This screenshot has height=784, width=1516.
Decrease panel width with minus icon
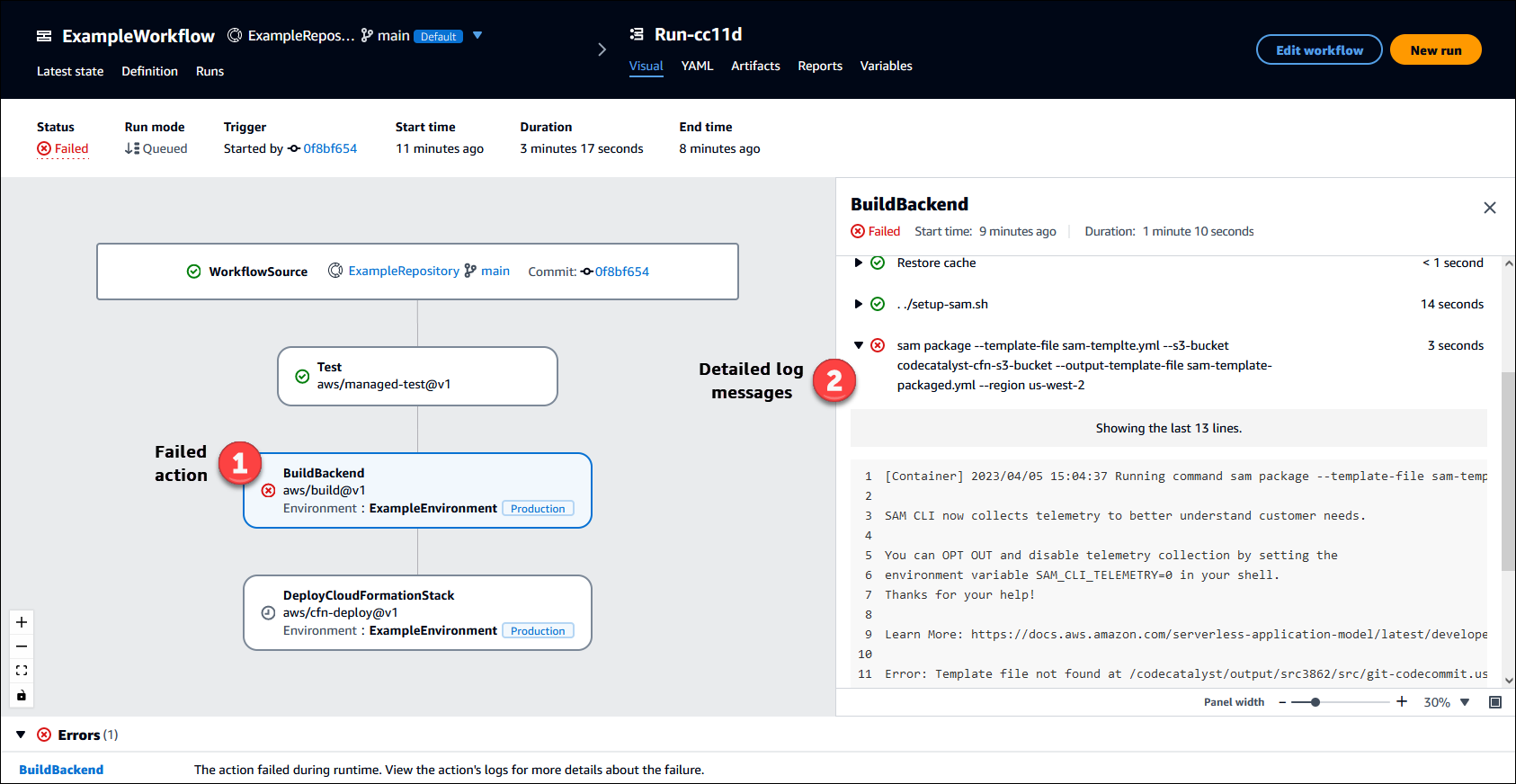click(x=1282, y=702)
